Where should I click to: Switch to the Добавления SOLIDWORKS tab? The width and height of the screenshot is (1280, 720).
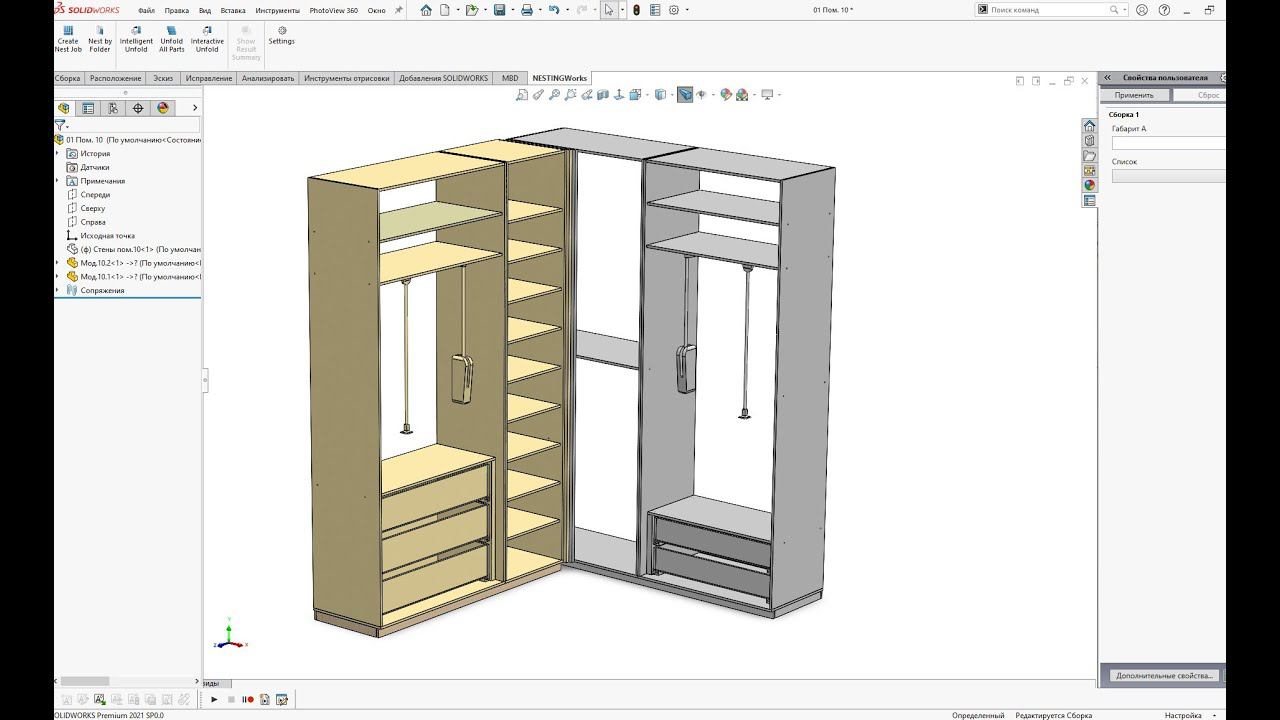pyautogui.click(x=444, y=78)
